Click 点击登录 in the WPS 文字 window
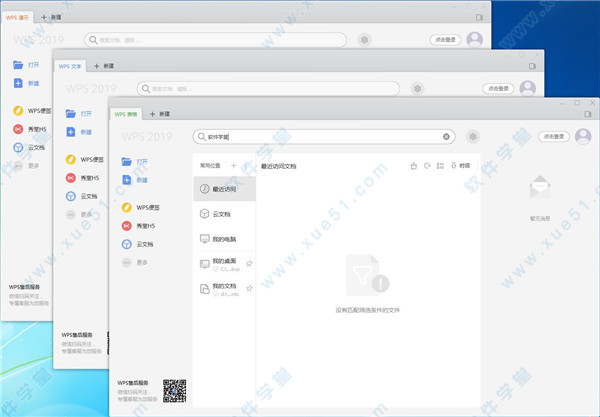Screen dimensions: 600x417 click(498, 88)
